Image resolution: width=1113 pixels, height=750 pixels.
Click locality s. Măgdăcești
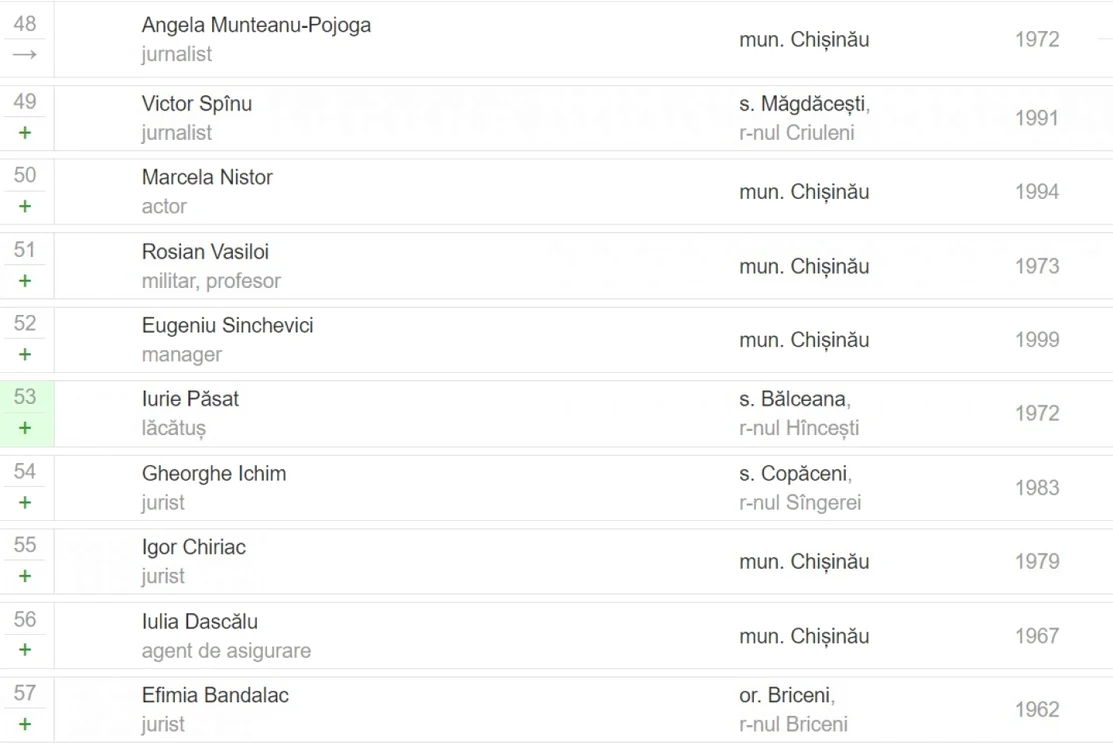tap(804, 104)
